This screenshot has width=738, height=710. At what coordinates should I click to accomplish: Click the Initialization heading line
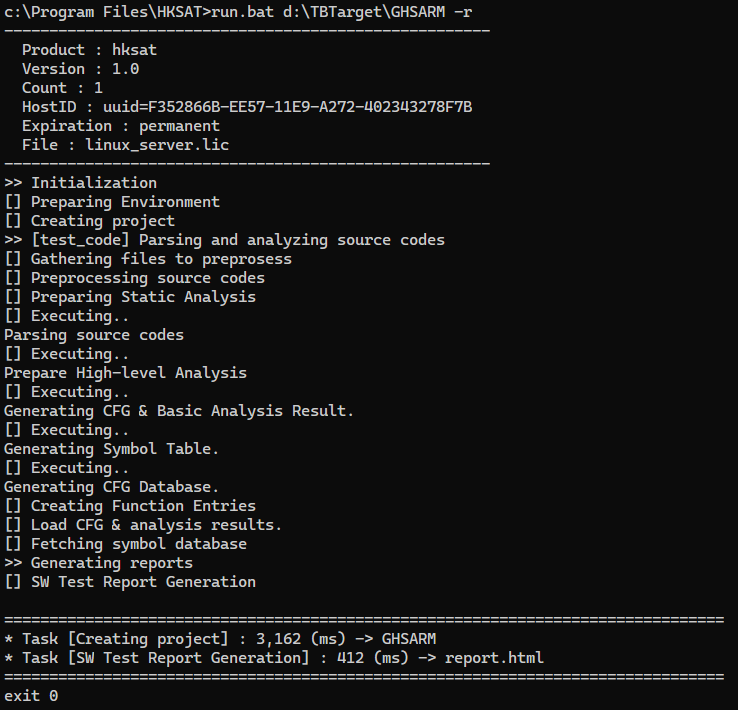point(80,183)
